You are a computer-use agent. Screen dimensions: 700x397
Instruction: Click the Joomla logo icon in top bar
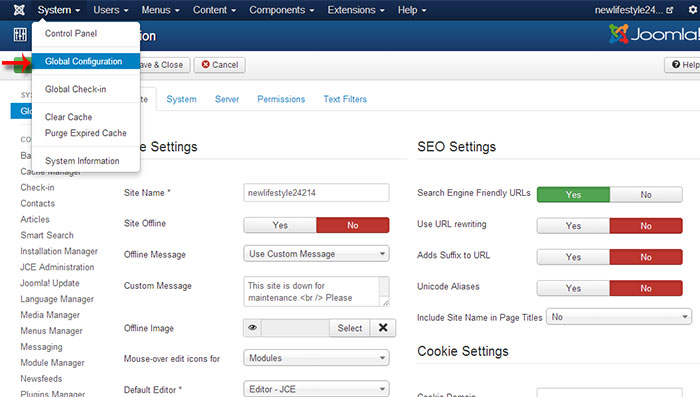(x=19, y=10)
